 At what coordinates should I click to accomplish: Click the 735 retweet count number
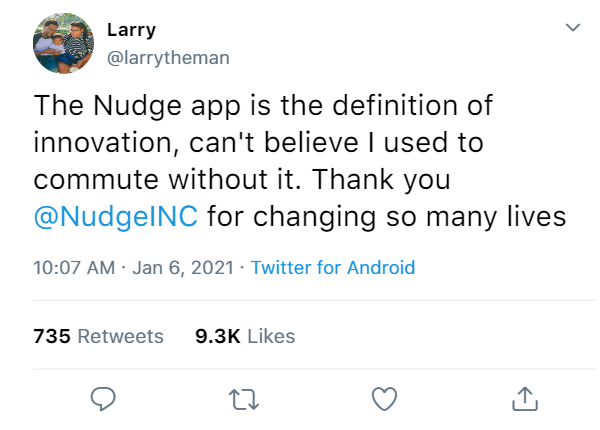(x=52, y=336)
